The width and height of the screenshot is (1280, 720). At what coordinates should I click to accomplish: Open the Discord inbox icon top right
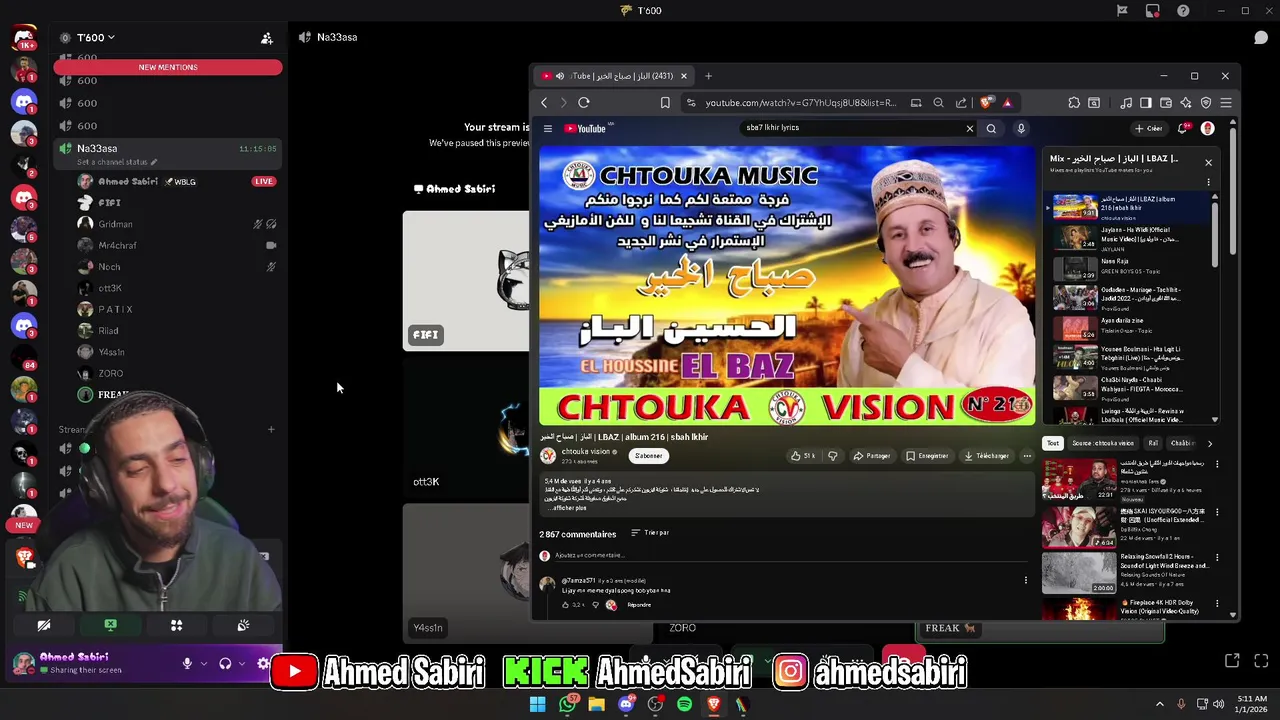1153,11
